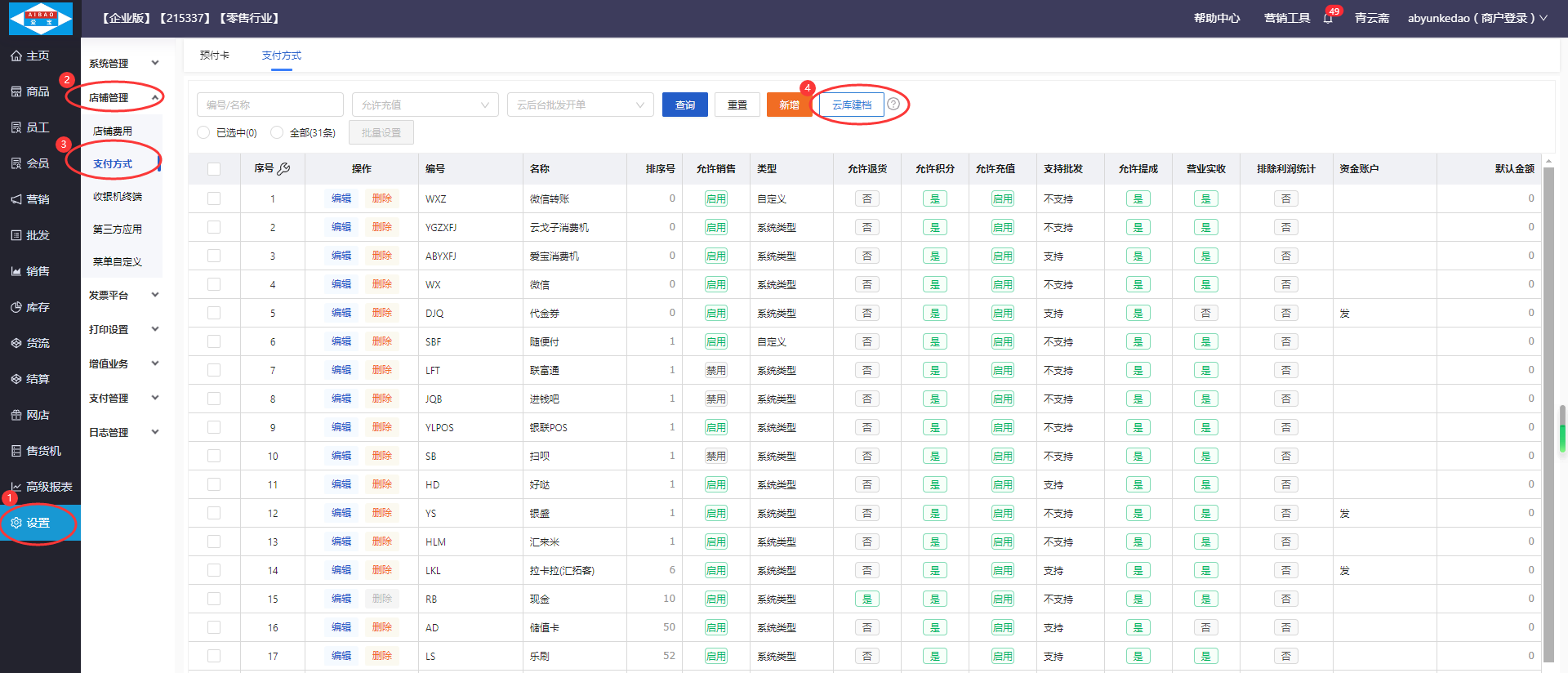Check the box for row 1 WXZ

point(214,198)
